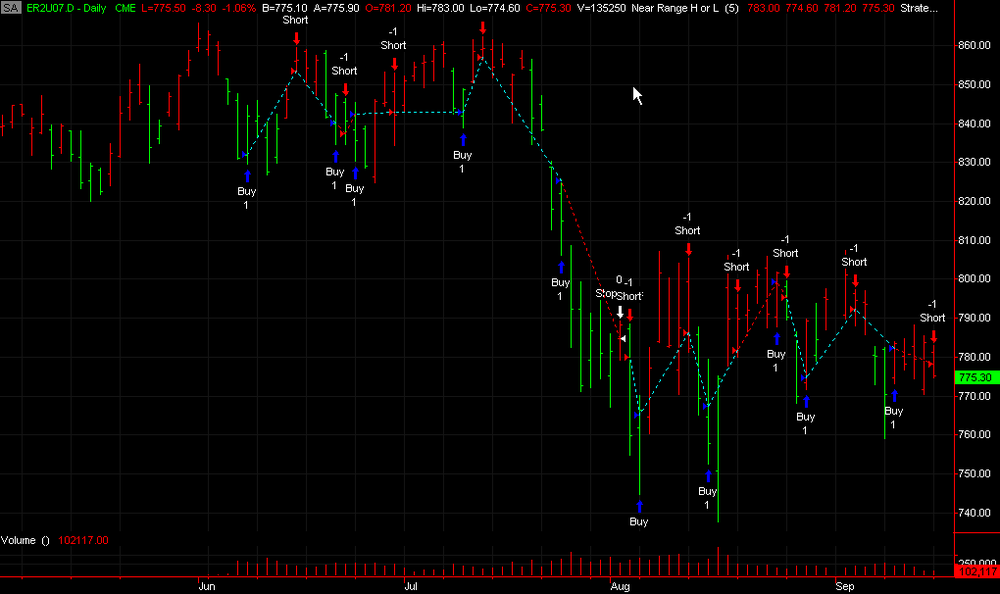
Task: Select the V=135250 volume value
Action: click(601, 8)
